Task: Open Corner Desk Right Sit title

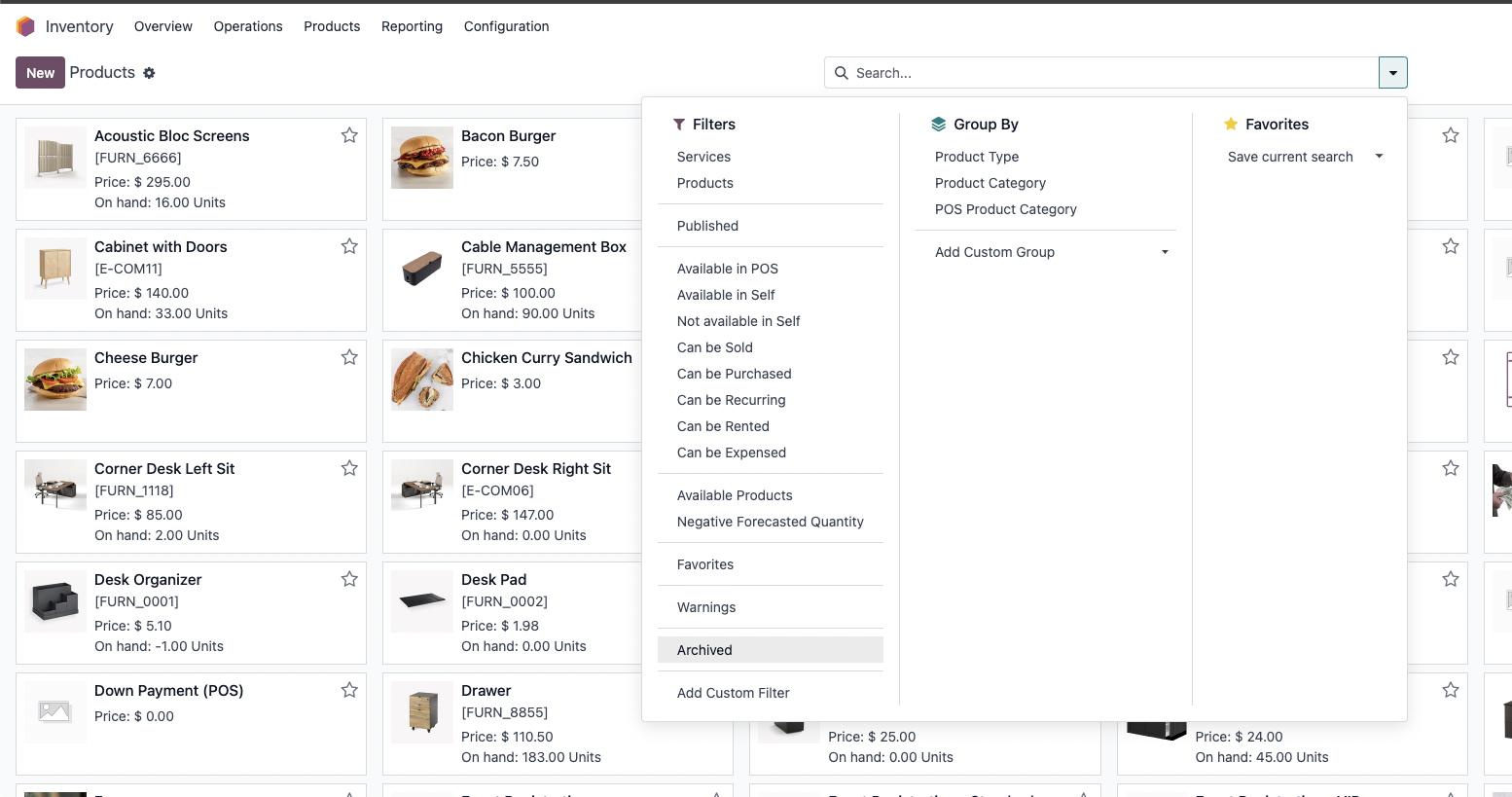Action: [536, 469]
